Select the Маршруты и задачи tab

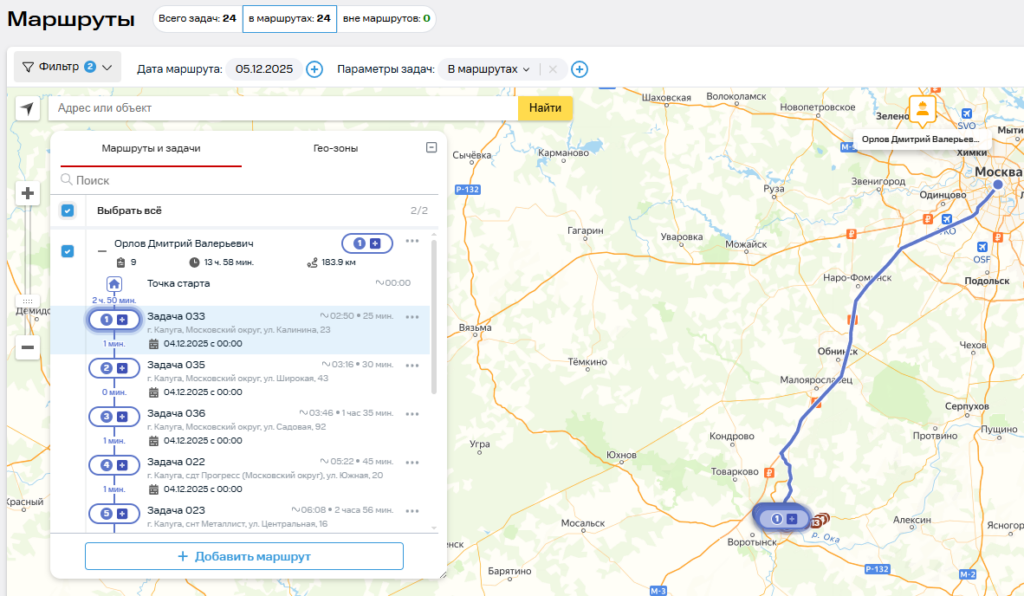pos(151,148)
